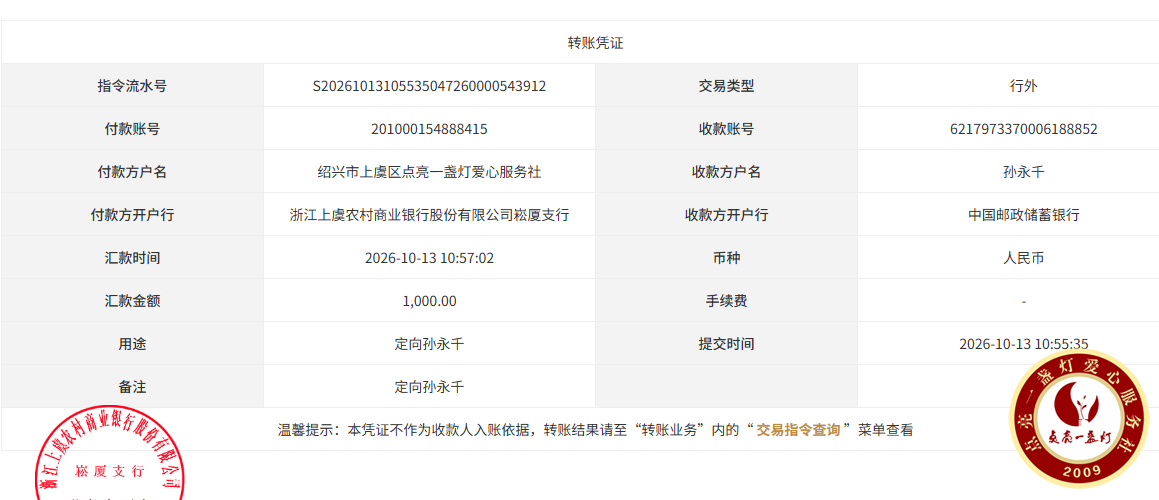This screenshot has width=1159, height=500.
Task: Click the 汇款时间 label
Action: tap(132, 257)
